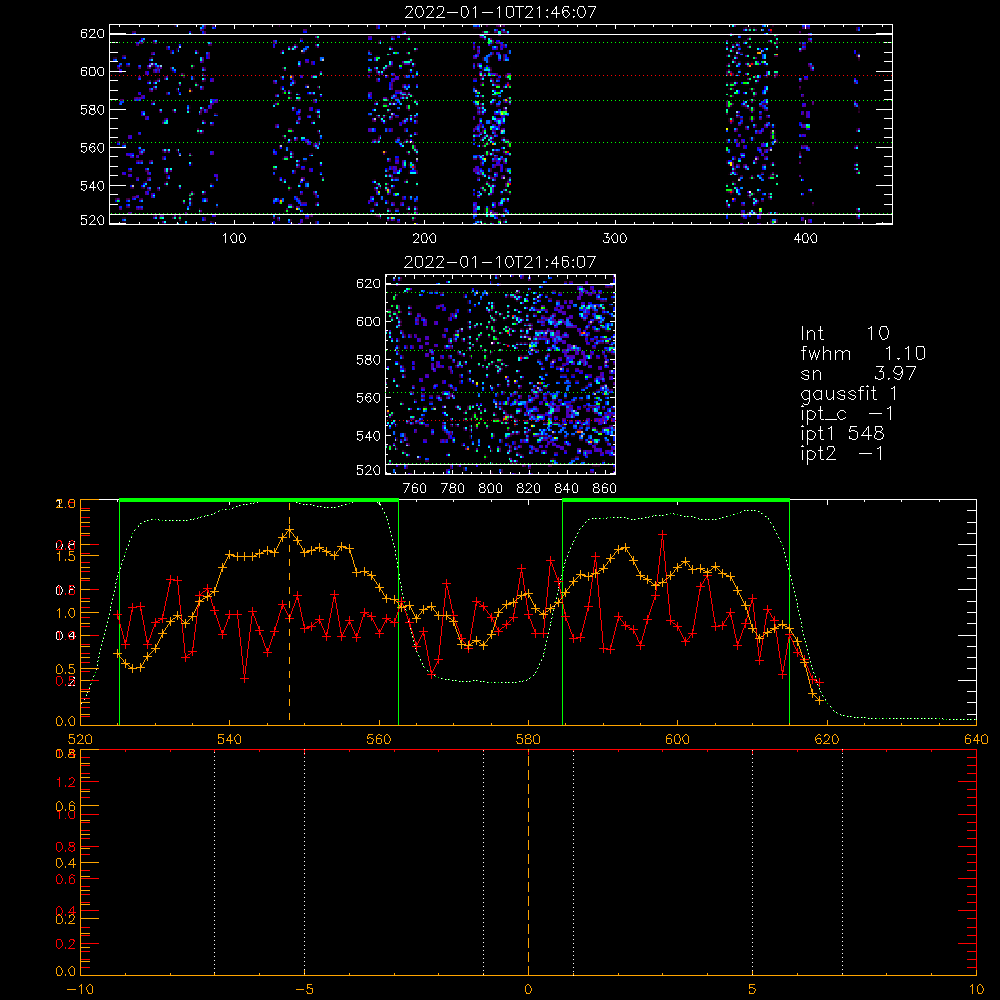Click the tallest red peak near 598 in profile plot

click(663, 533)
